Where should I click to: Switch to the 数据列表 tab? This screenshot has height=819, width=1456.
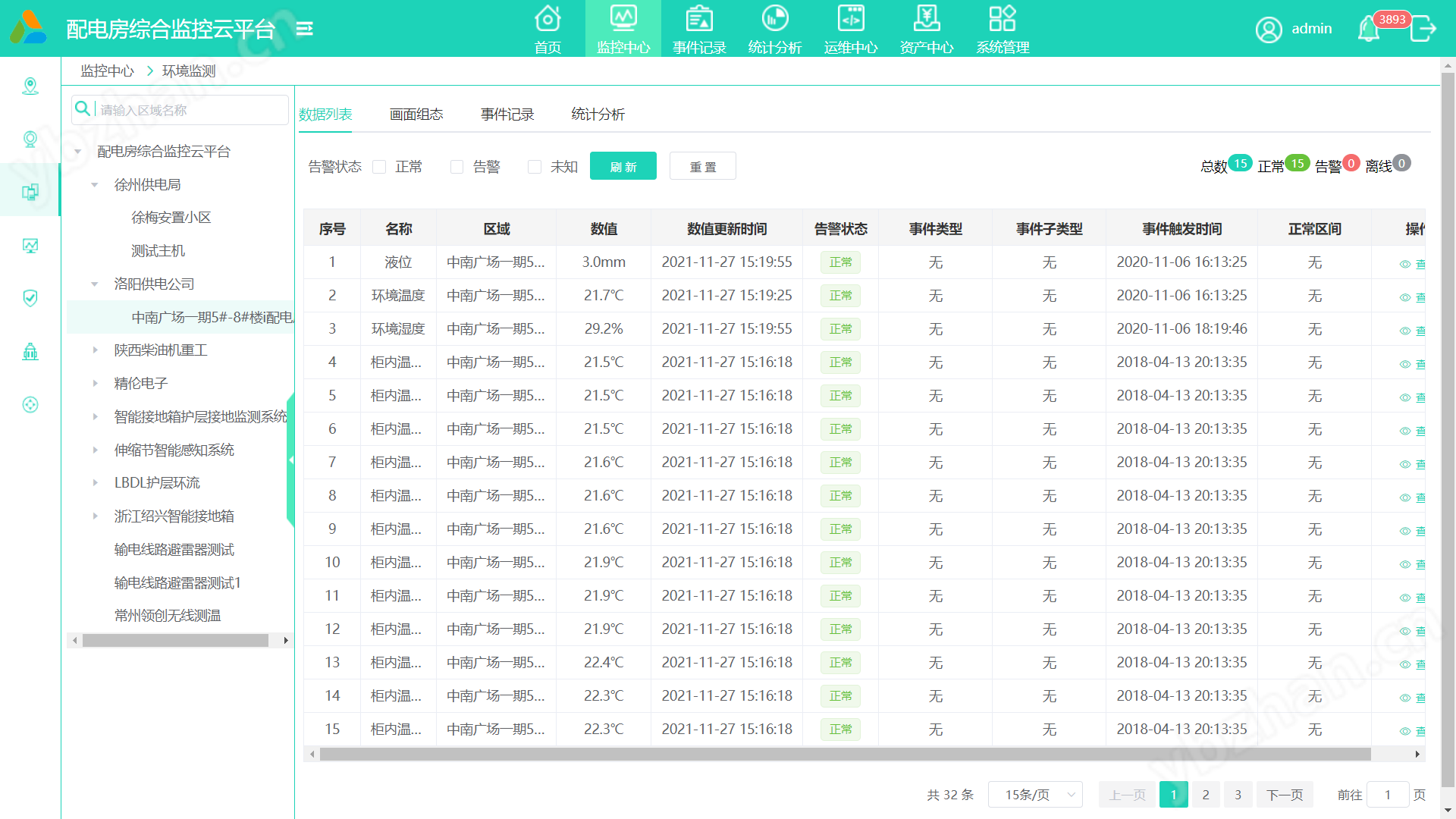(325, 115)
